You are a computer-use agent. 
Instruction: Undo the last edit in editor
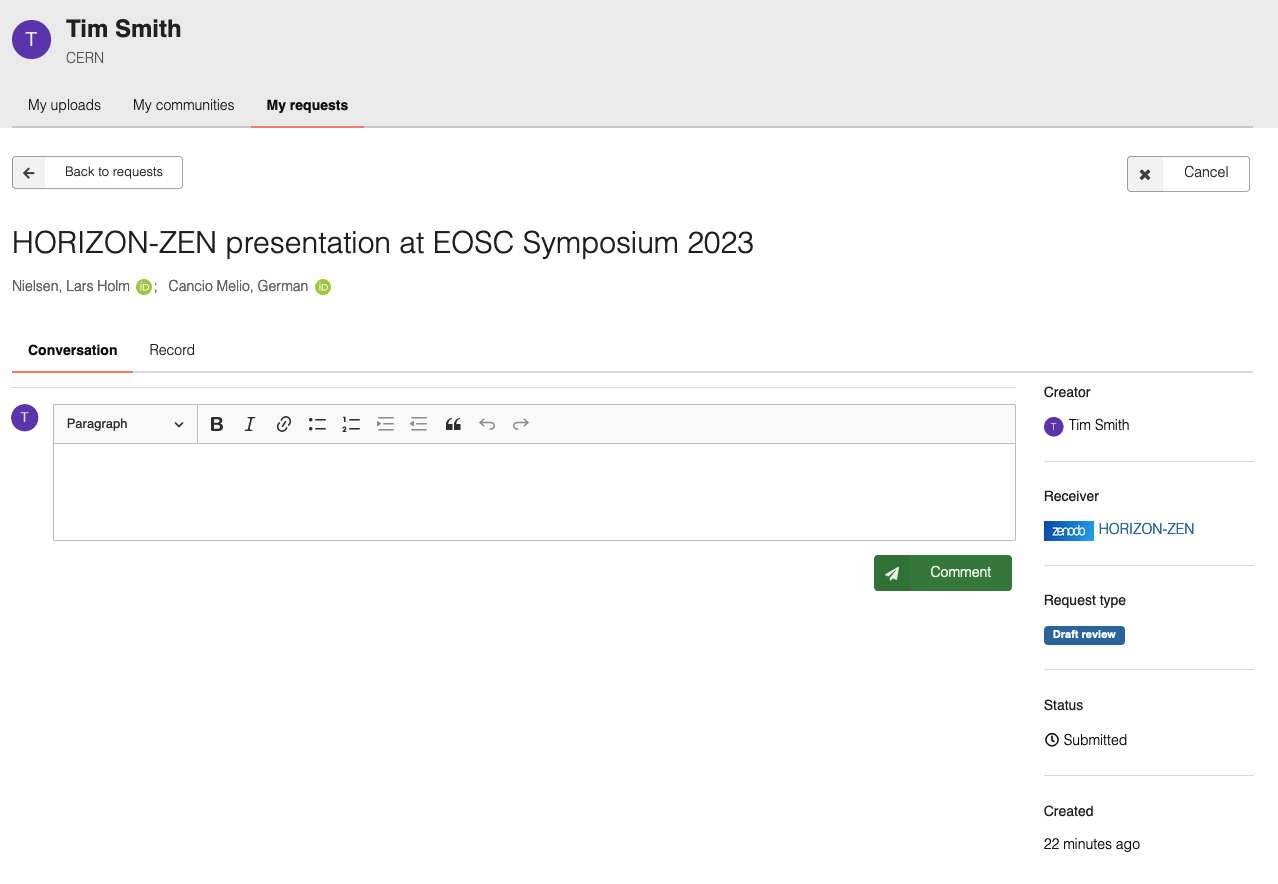(487, 424)
